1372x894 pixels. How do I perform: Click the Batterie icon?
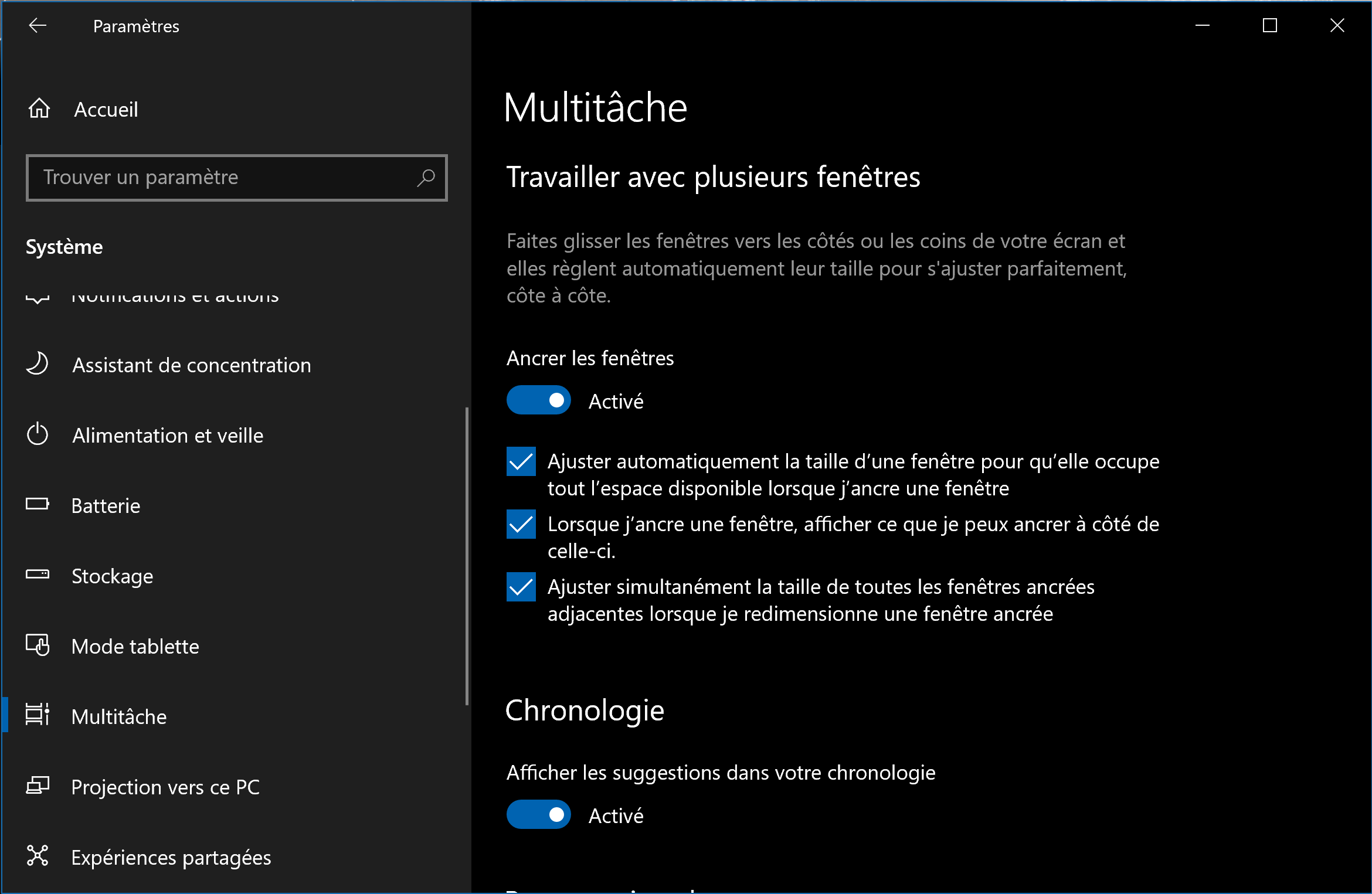(38, 504)
